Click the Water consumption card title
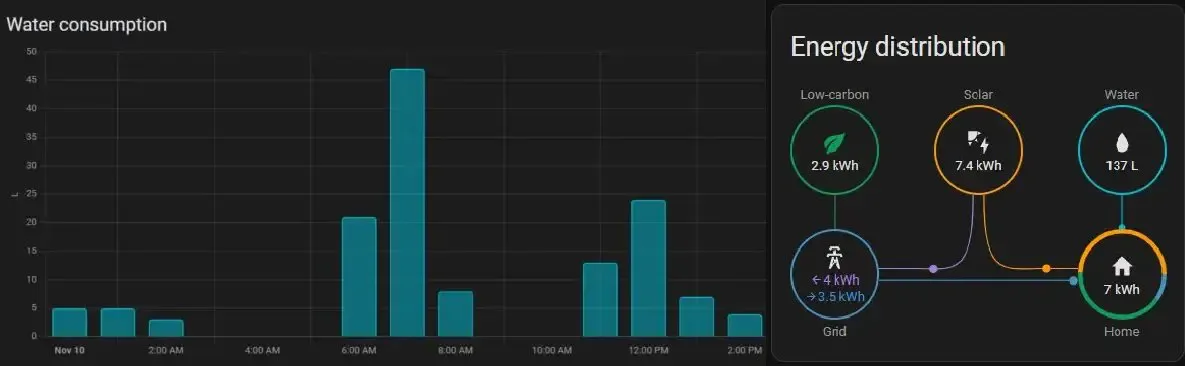Screen dimensions: 1185x366 [x=86, y=24]
